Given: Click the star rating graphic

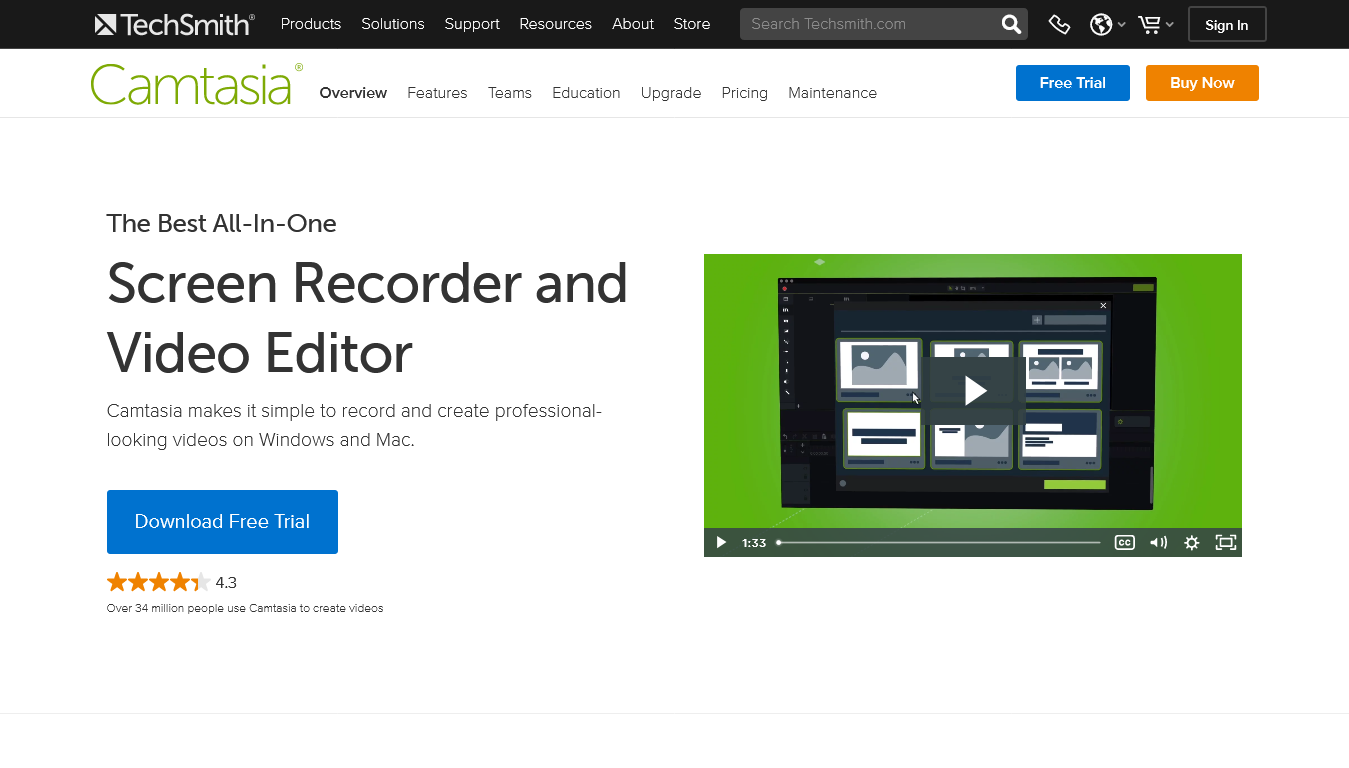Looking at the screenshot, I should [x=159, y=582].
